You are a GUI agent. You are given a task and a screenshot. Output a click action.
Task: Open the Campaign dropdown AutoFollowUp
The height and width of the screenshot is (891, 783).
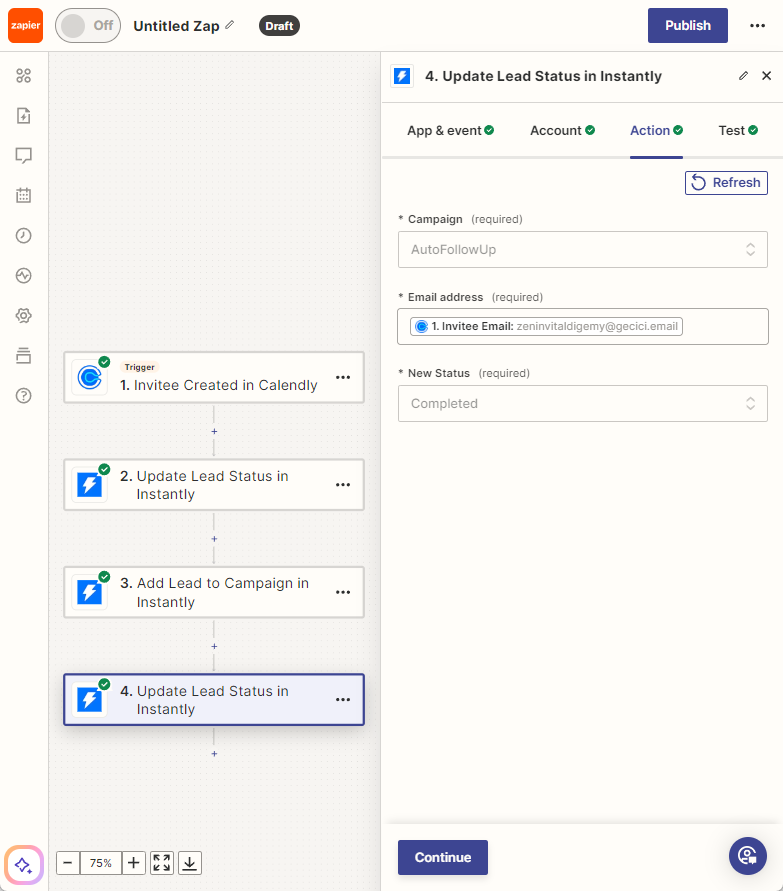point(582,249)
